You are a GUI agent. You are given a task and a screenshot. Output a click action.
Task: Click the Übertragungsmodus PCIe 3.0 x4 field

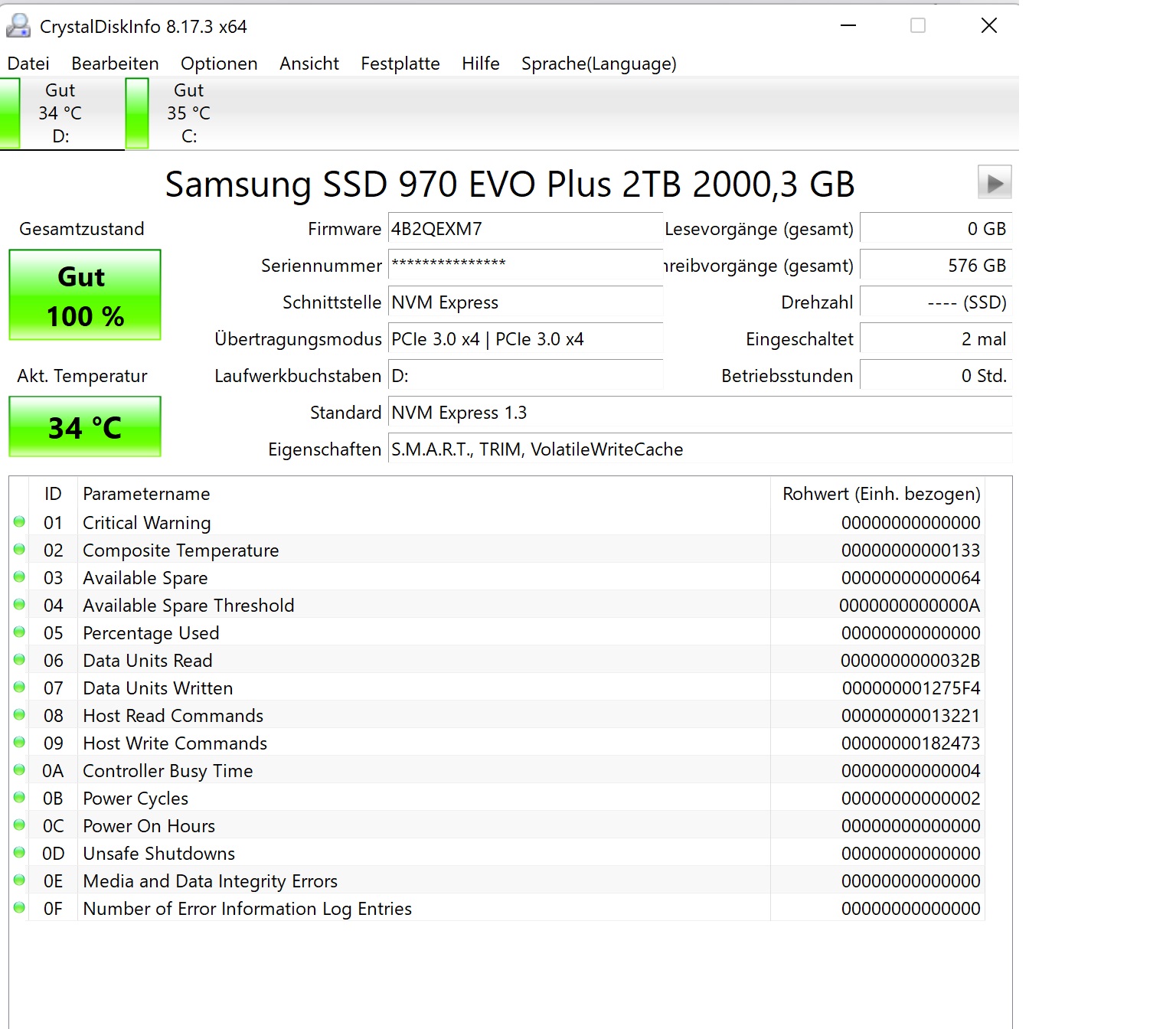point(525,338)
